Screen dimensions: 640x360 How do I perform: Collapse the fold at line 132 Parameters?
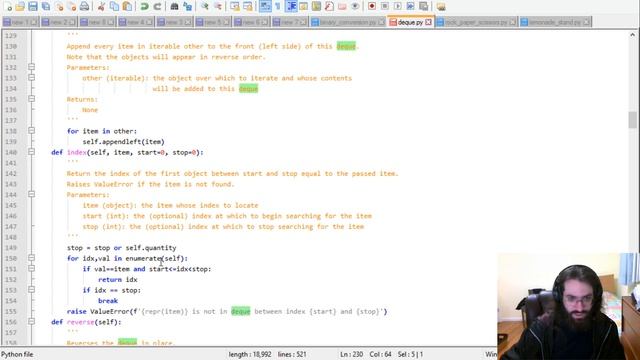(31, 67)
